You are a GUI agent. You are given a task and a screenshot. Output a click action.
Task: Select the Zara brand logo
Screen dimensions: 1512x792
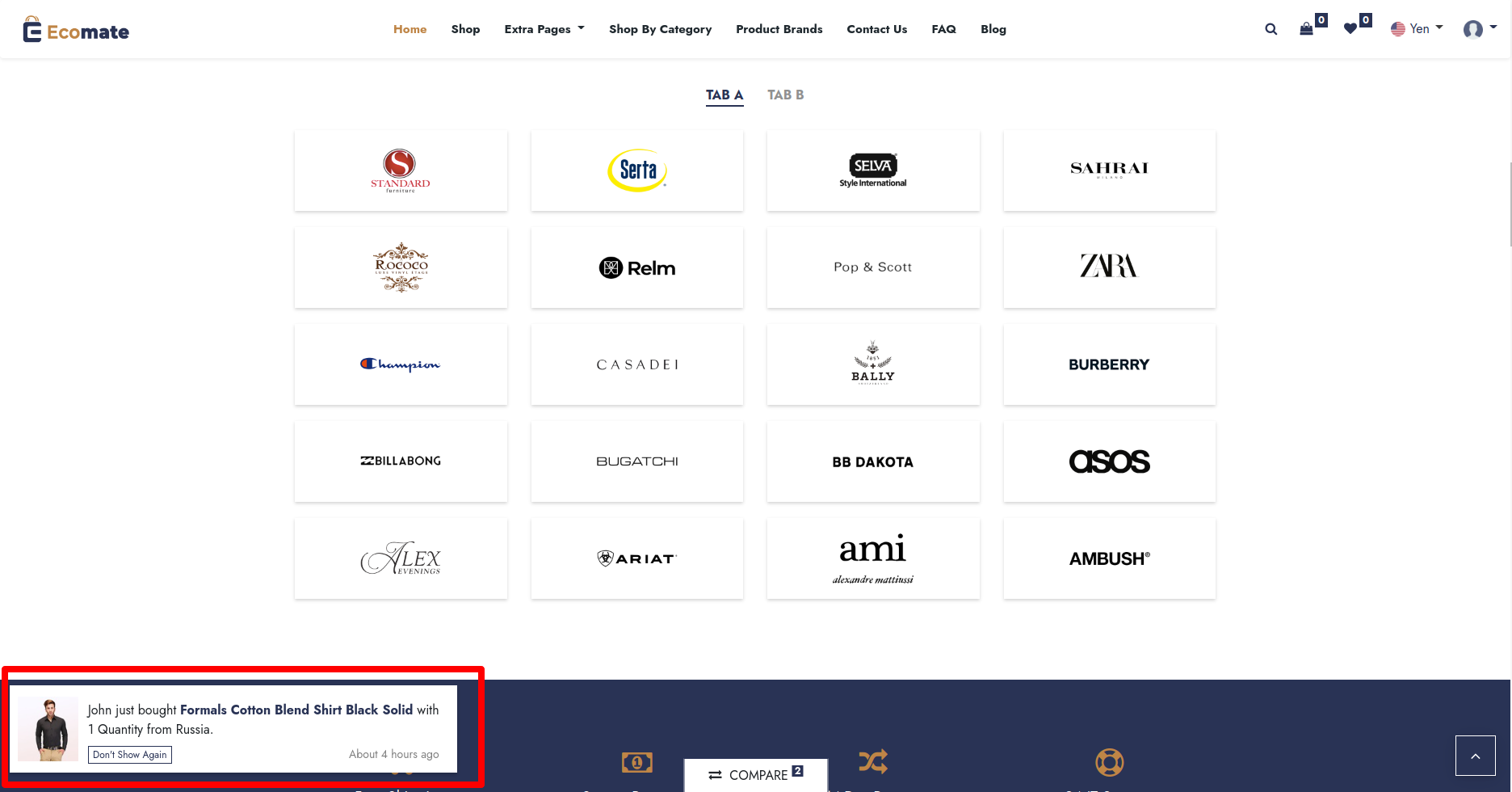(x=1110, y=268)
